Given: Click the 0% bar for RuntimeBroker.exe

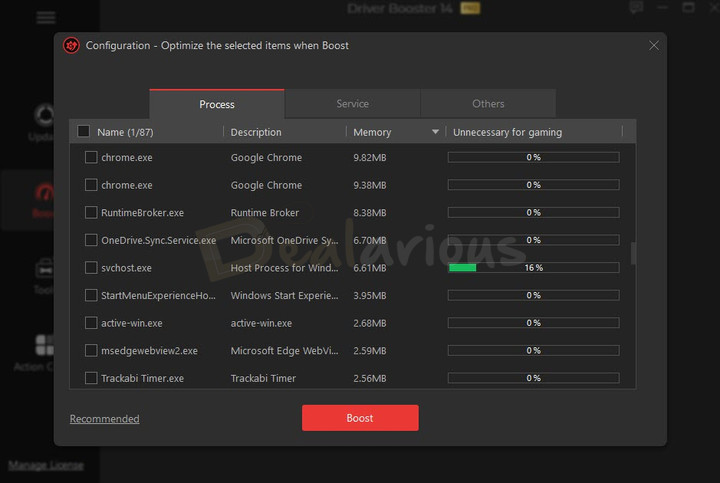Looking at the screenshot, I should click(534, 212).
